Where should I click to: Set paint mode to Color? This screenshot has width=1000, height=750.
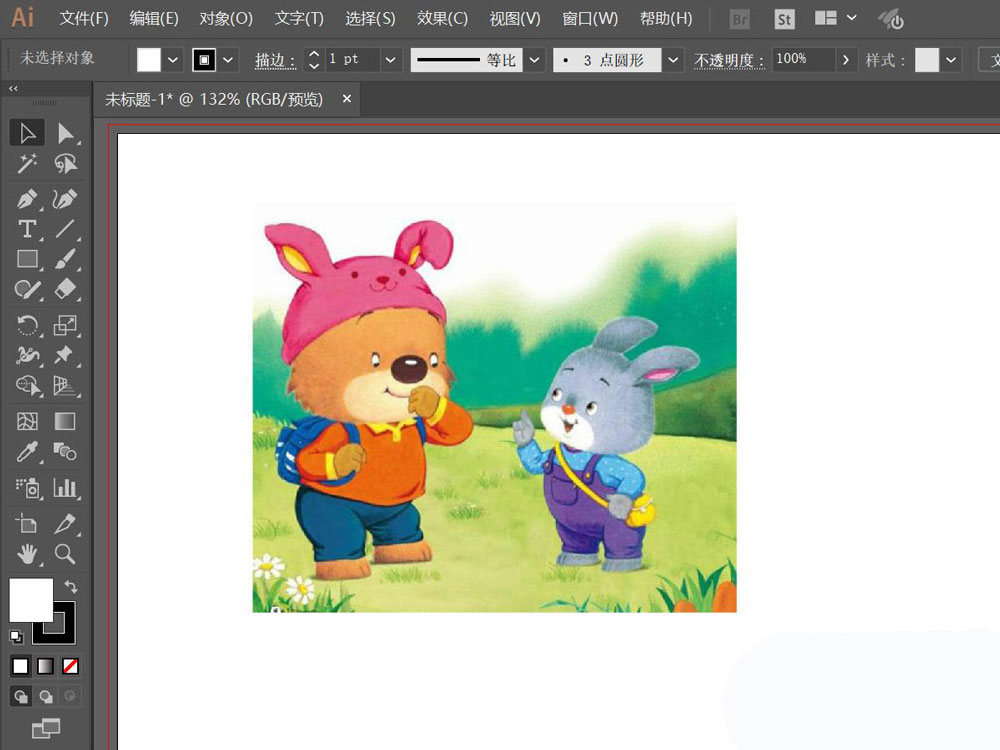point(20,666)
